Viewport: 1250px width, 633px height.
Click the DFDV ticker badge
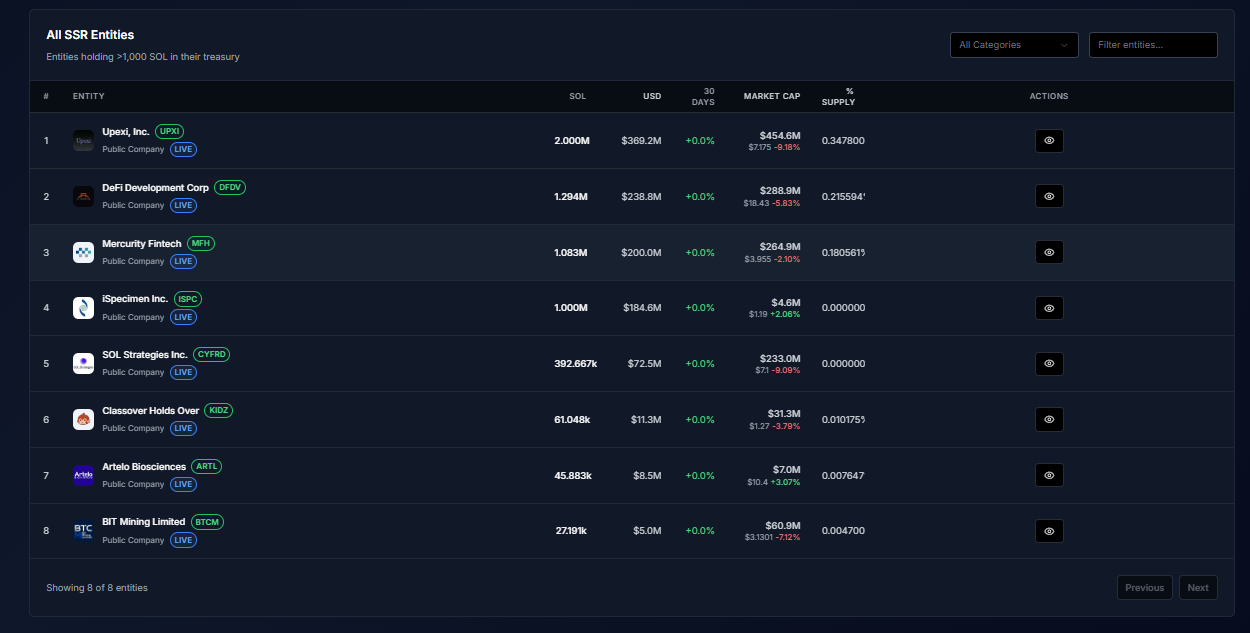tap(230, 188)
